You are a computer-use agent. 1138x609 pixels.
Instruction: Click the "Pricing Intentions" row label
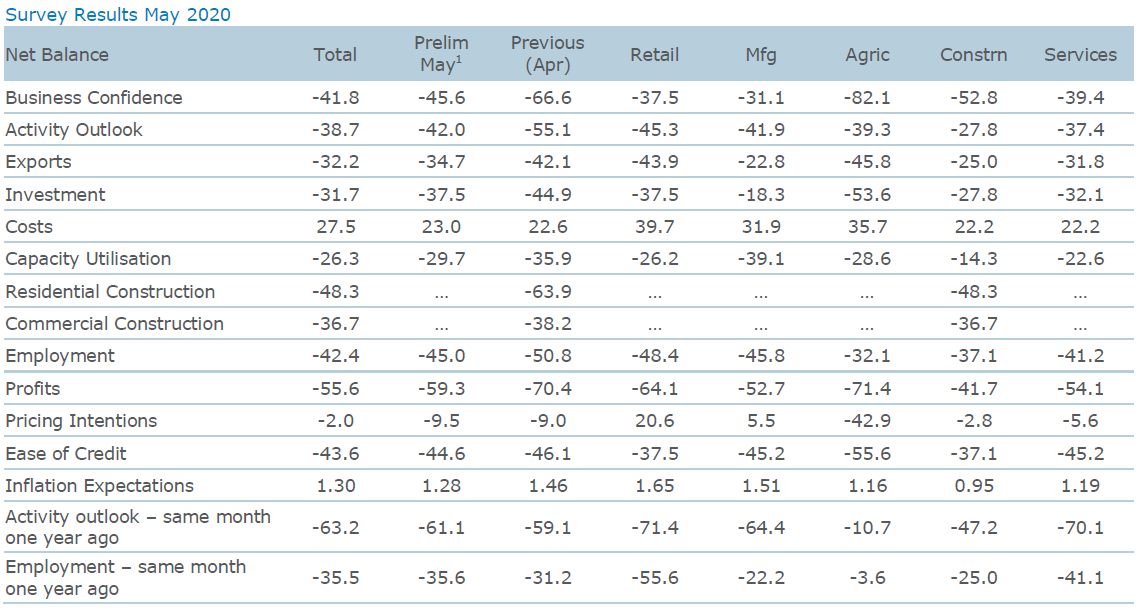pos(81,421)
